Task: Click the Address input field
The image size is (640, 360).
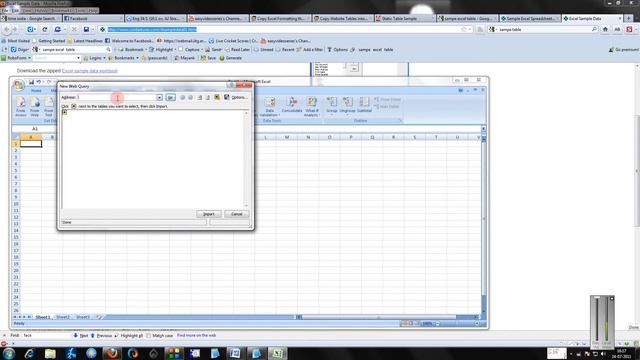Action: (117, 98)
